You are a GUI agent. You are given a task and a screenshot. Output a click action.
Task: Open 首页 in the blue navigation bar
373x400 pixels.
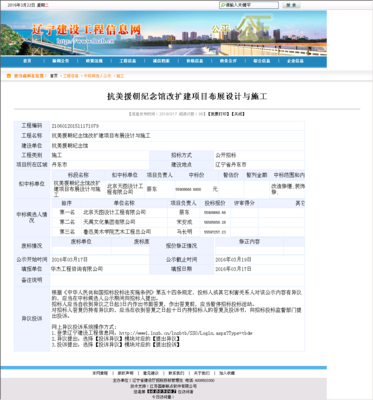click(x=27, y=61)
